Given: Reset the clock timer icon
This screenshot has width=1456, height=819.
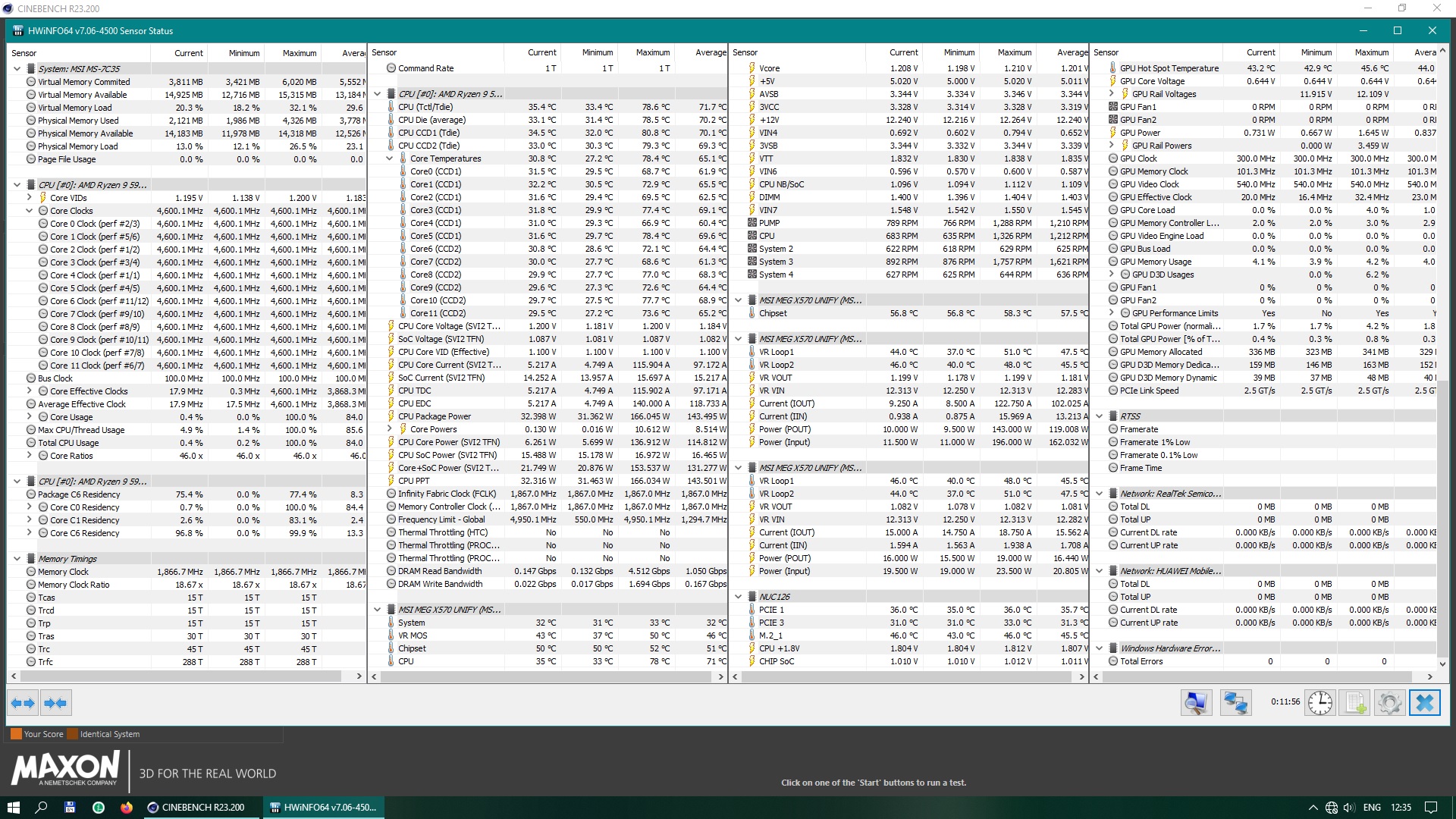Looking at the screenshot, I should point(1320,703).
